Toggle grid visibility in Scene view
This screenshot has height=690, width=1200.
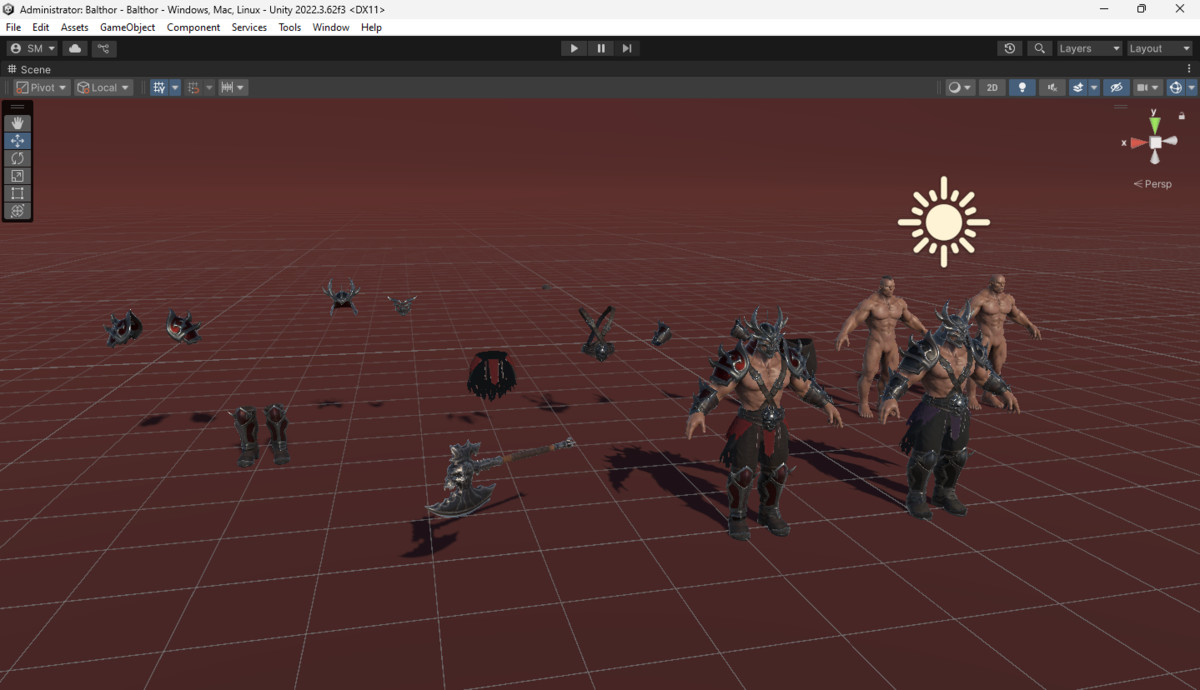[158, 88]
